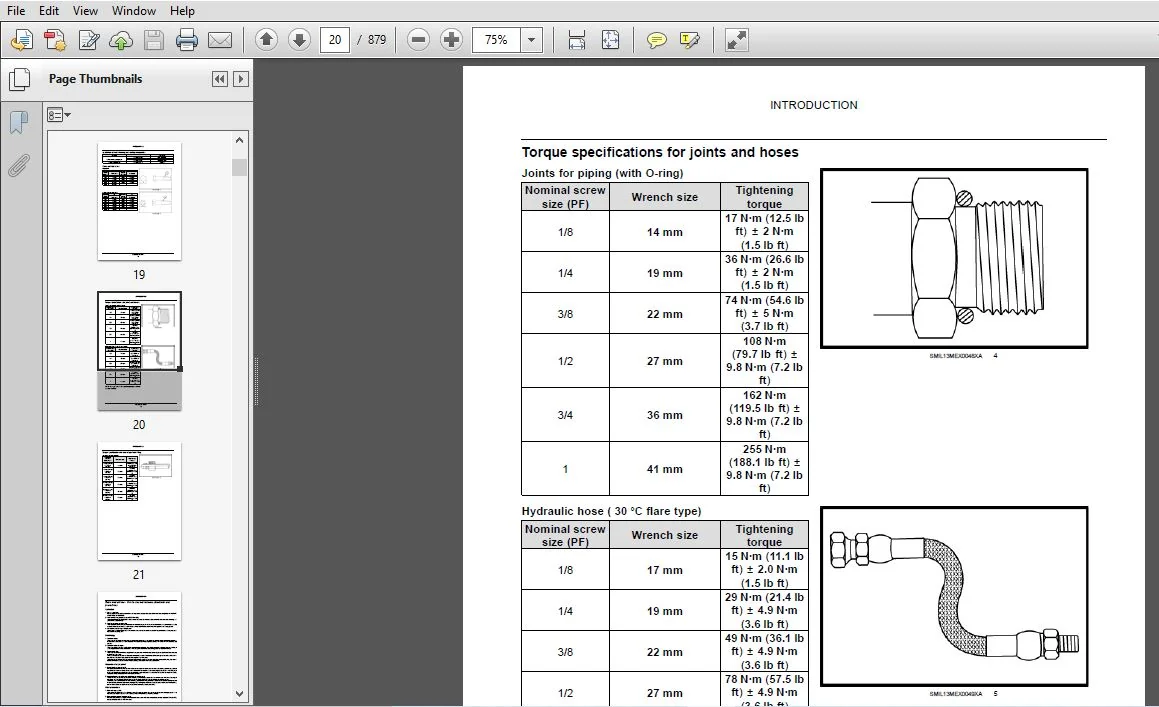The height and width of the screenshot is (707, 1159).
Task: Click the navigation pane splitter handle
Action: pyautogui.click(x=256, y=381)
